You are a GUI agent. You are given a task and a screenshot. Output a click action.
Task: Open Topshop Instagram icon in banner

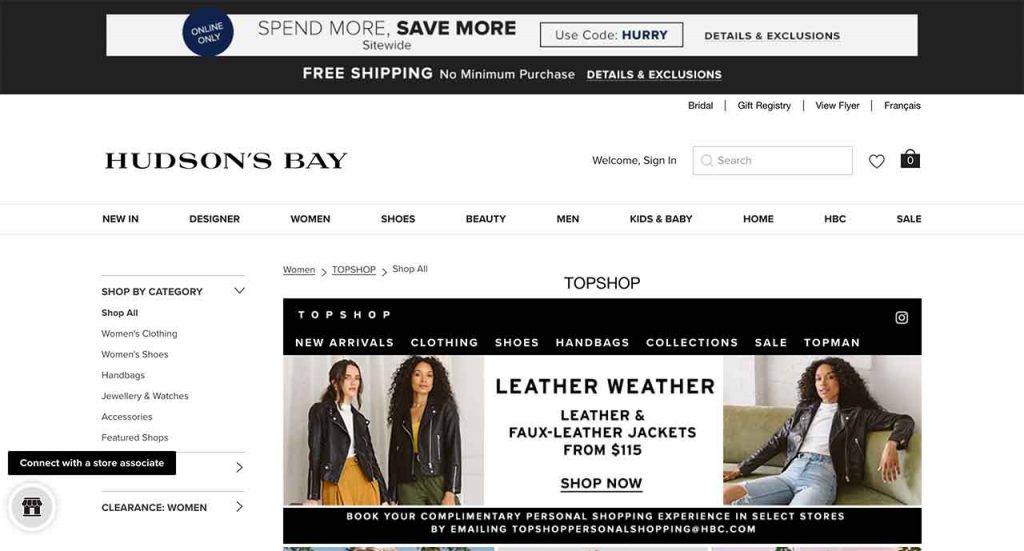(x=901, y=318)
